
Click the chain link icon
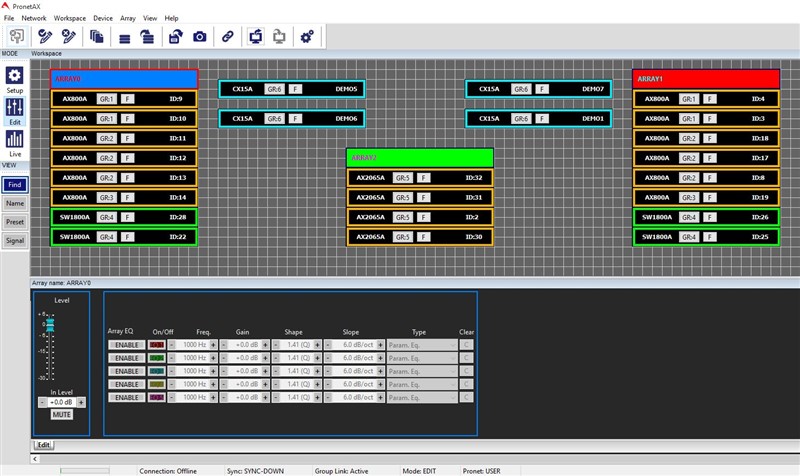[x=228, y=36]
